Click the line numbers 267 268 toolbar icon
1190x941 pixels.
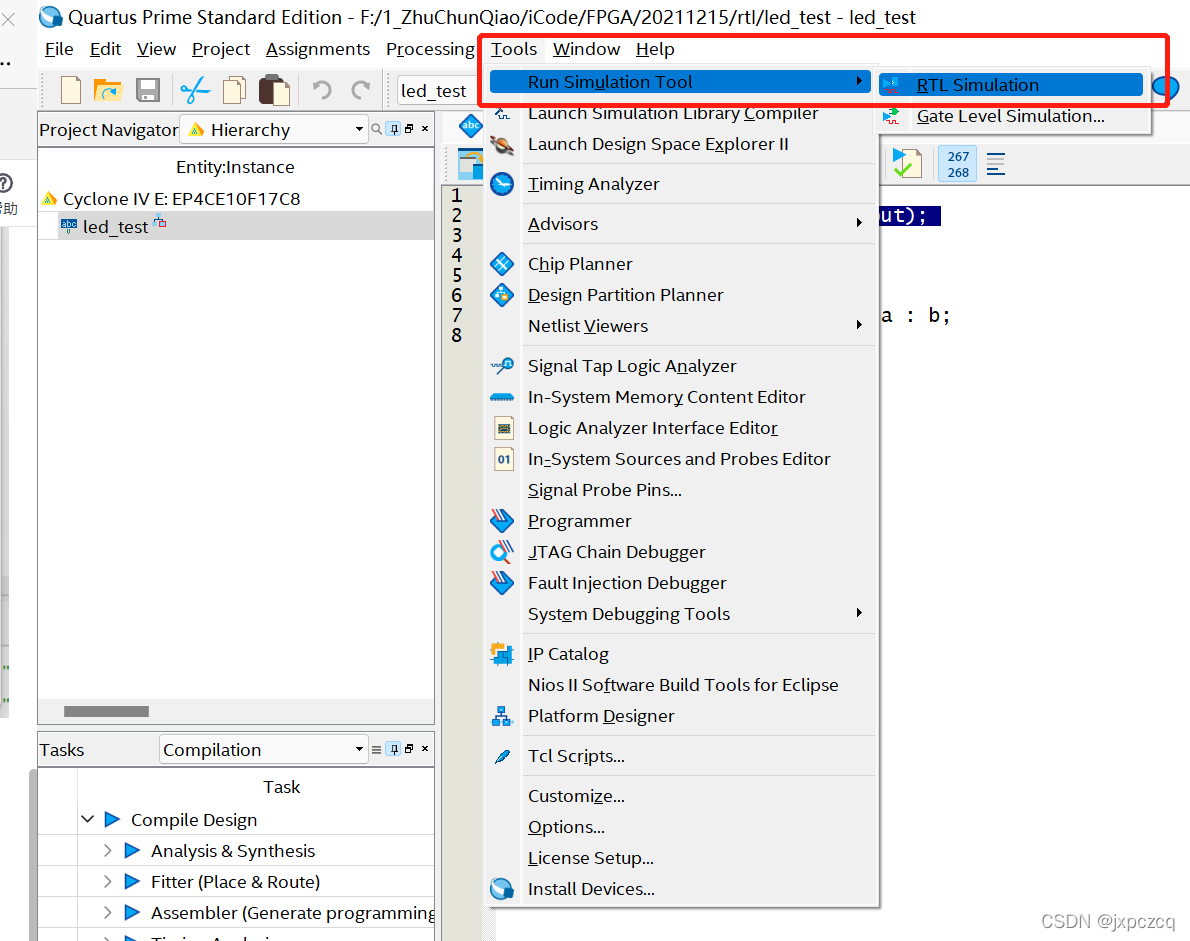958,164
